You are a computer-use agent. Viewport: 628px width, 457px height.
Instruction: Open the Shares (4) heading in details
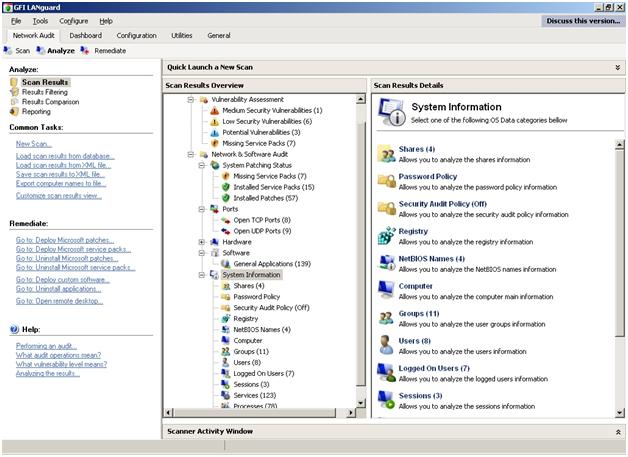417,149
